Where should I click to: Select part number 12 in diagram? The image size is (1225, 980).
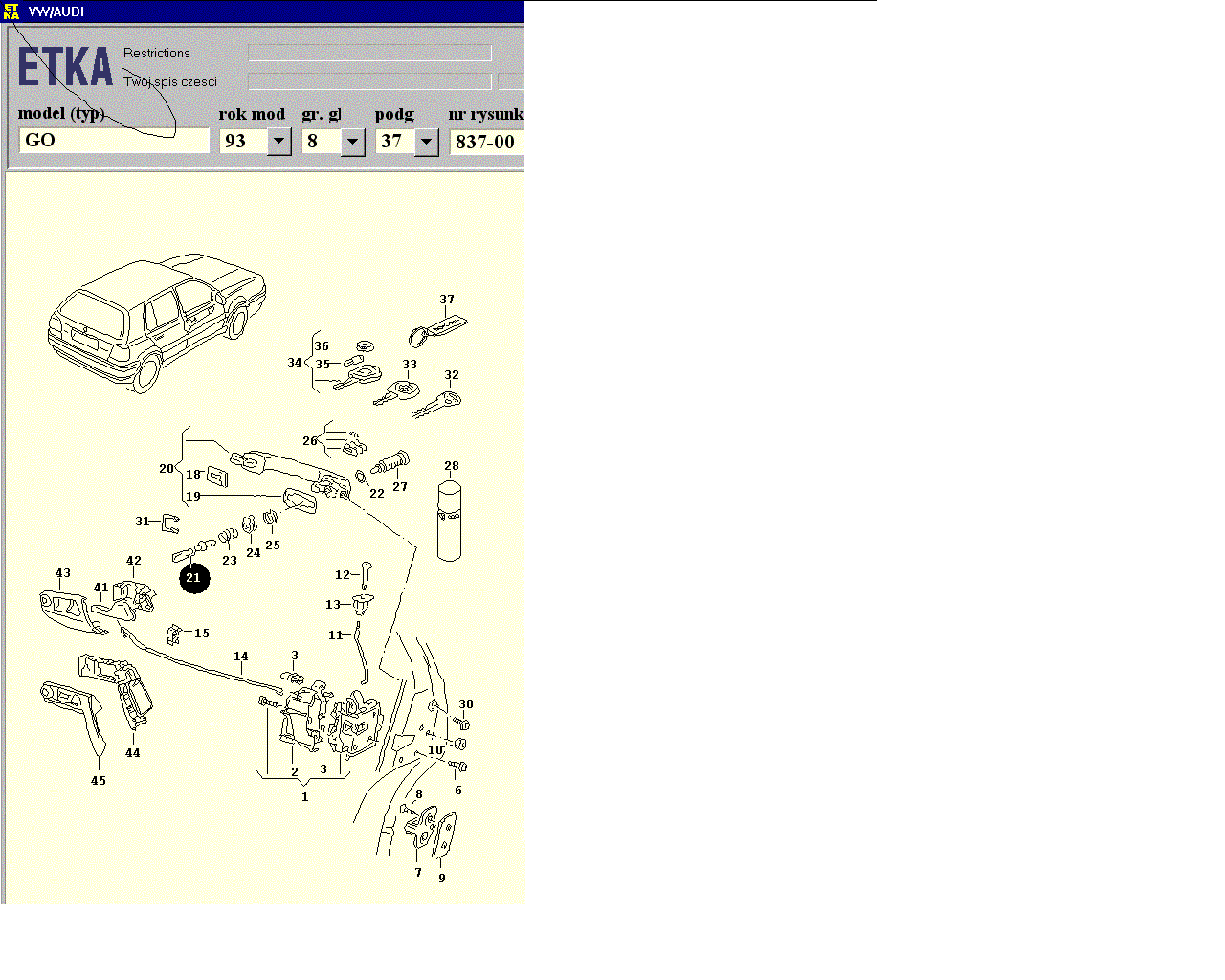pos(343,575)
